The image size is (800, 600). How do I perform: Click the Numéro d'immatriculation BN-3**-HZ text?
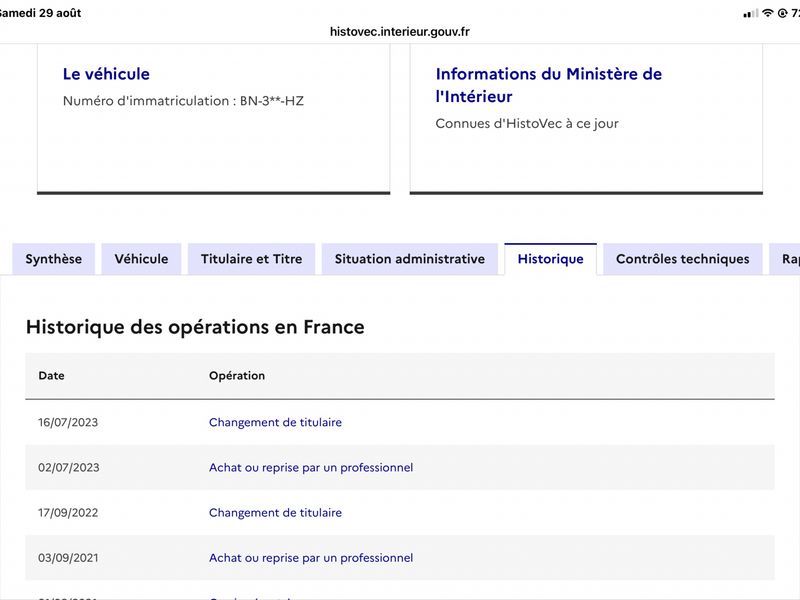[183, 101]
